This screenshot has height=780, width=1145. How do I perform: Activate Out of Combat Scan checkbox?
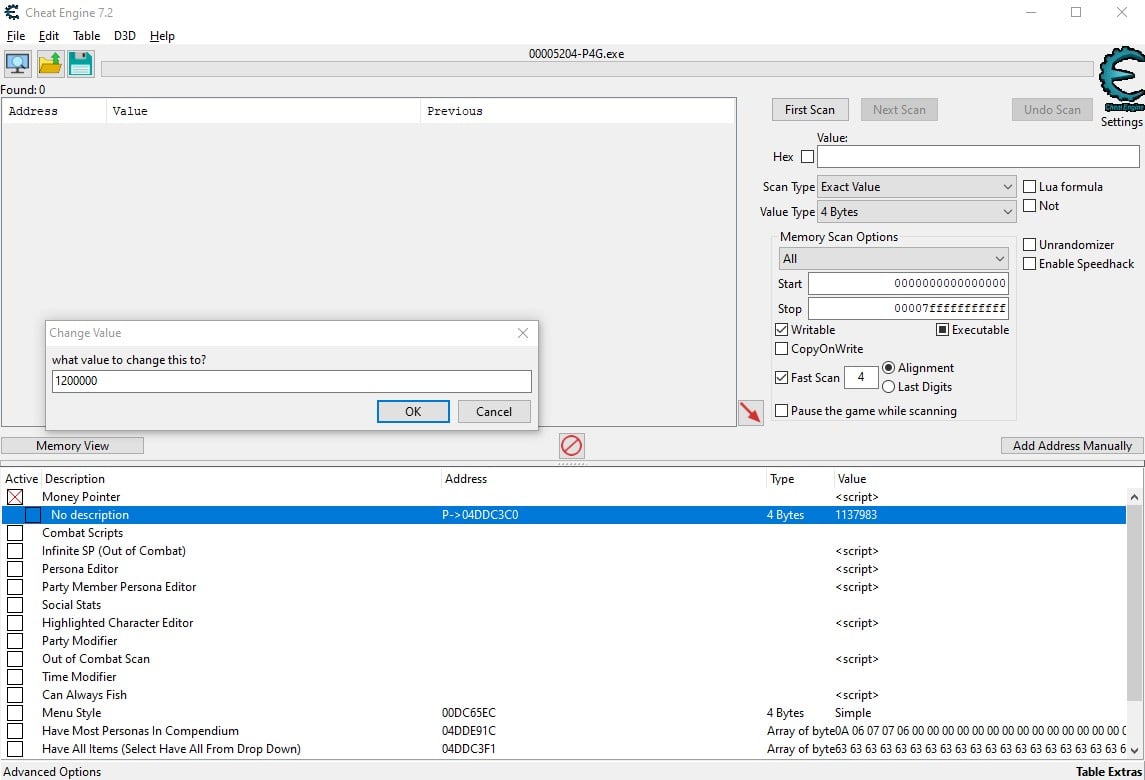pos(15,659)
